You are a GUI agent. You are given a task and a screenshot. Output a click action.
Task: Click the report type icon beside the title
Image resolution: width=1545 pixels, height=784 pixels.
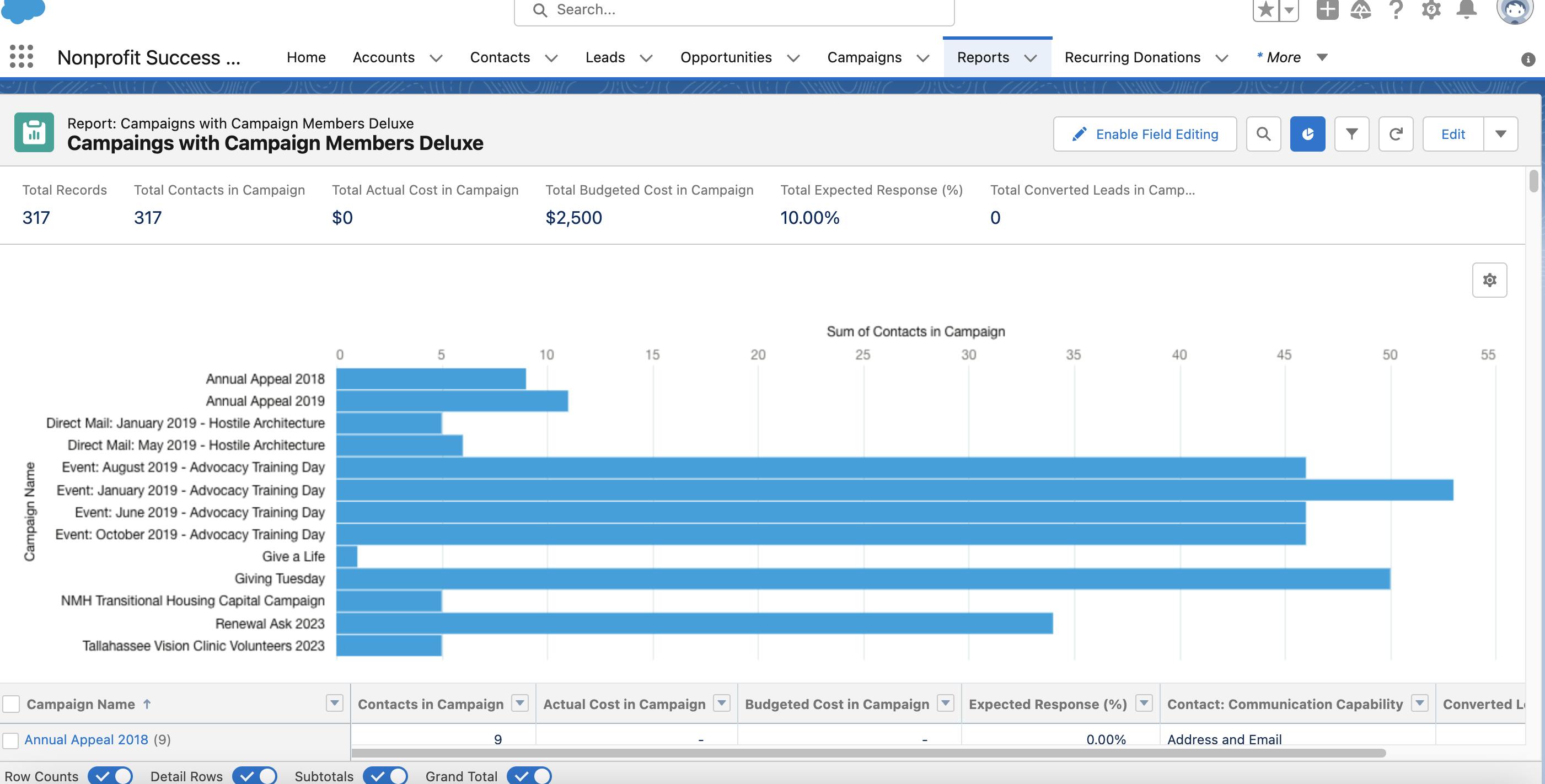tap(34, 132)
